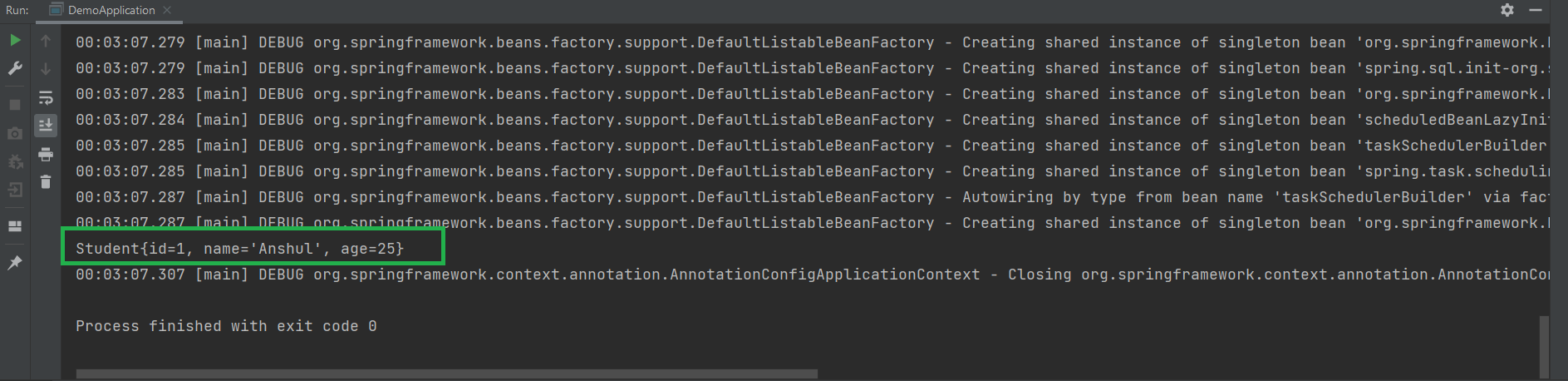This screenshot has width=1568, height=381.
Task: Close the DemoApplication tab
Action: coord(167,10)
